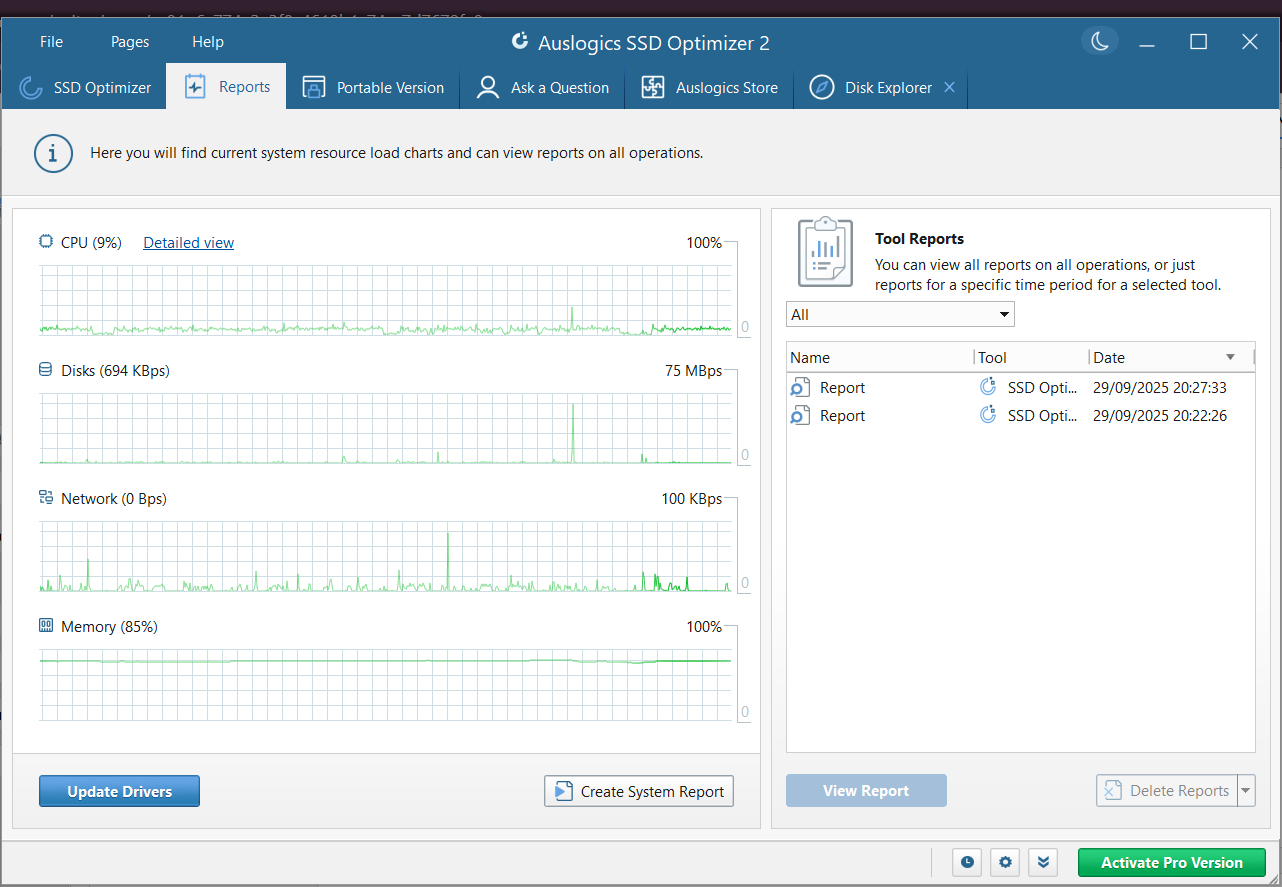Open the File menu
Viewport: 1282px width, 887px height.
coord(50,42)
